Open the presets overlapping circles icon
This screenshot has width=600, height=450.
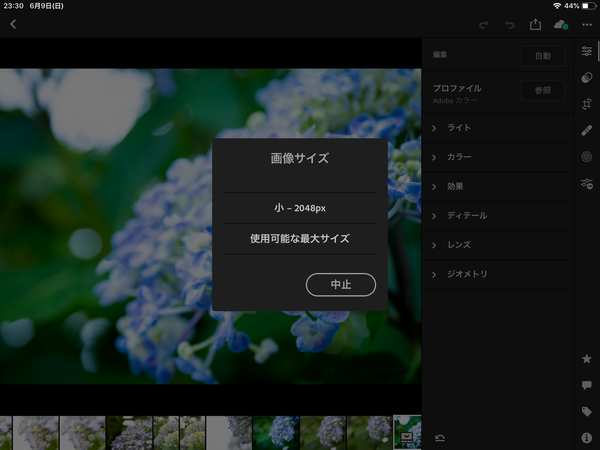[587, 77]
